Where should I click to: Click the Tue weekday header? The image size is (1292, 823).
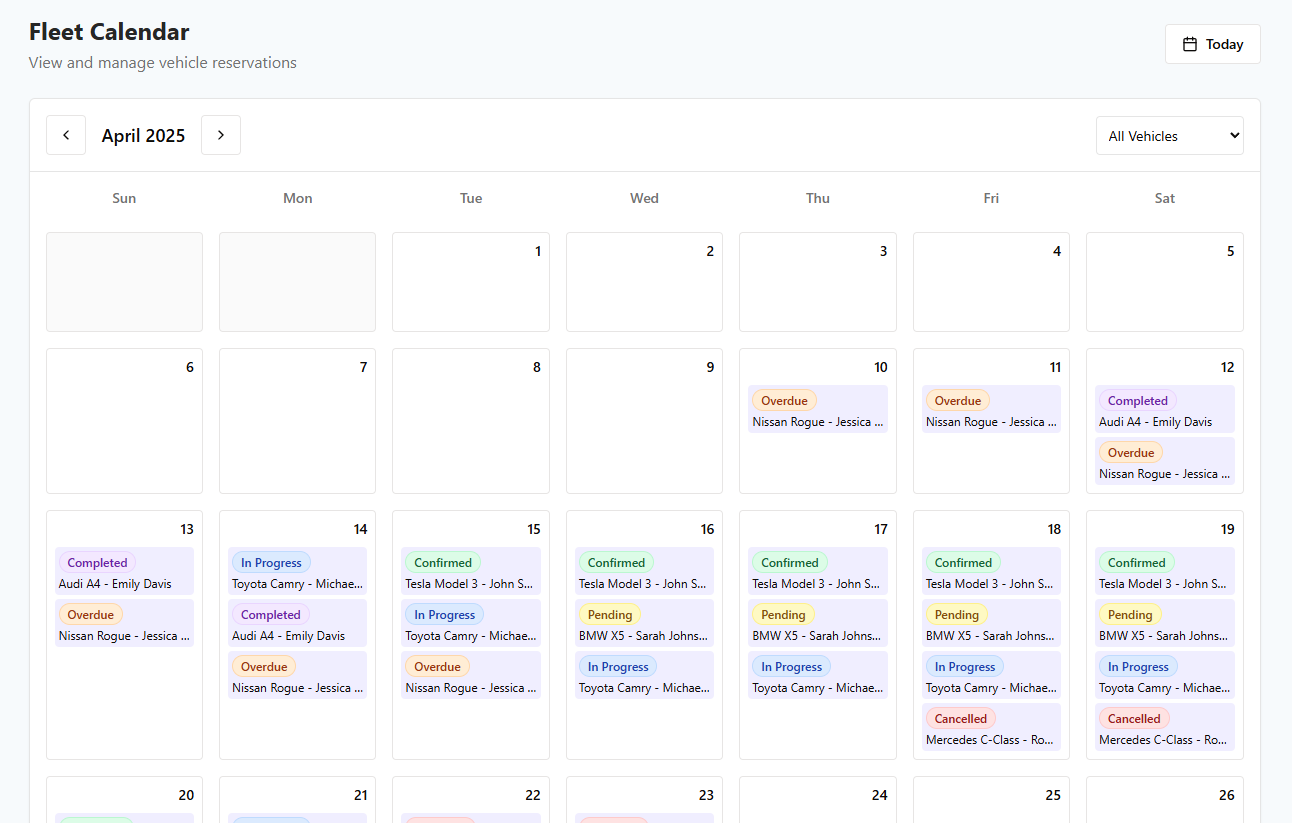[x=471, y=198]
